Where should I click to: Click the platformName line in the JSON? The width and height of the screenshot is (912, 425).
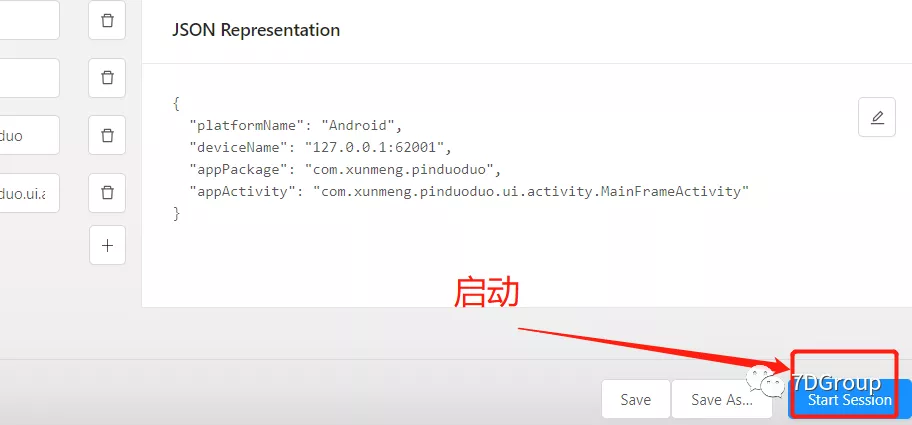pos(296,126)
